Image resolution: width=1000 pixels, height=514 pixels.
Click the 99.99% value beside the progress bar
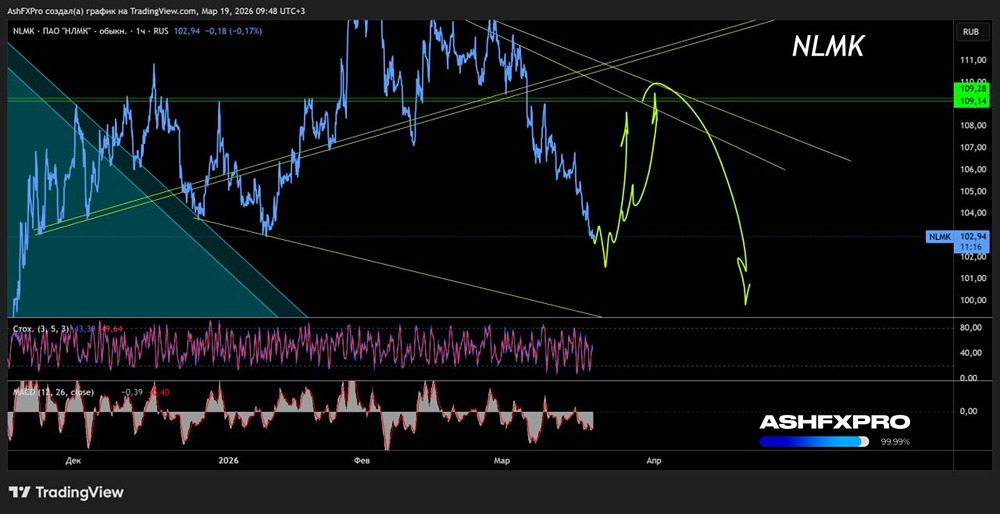pyautogui.click(x=895, y=441)
